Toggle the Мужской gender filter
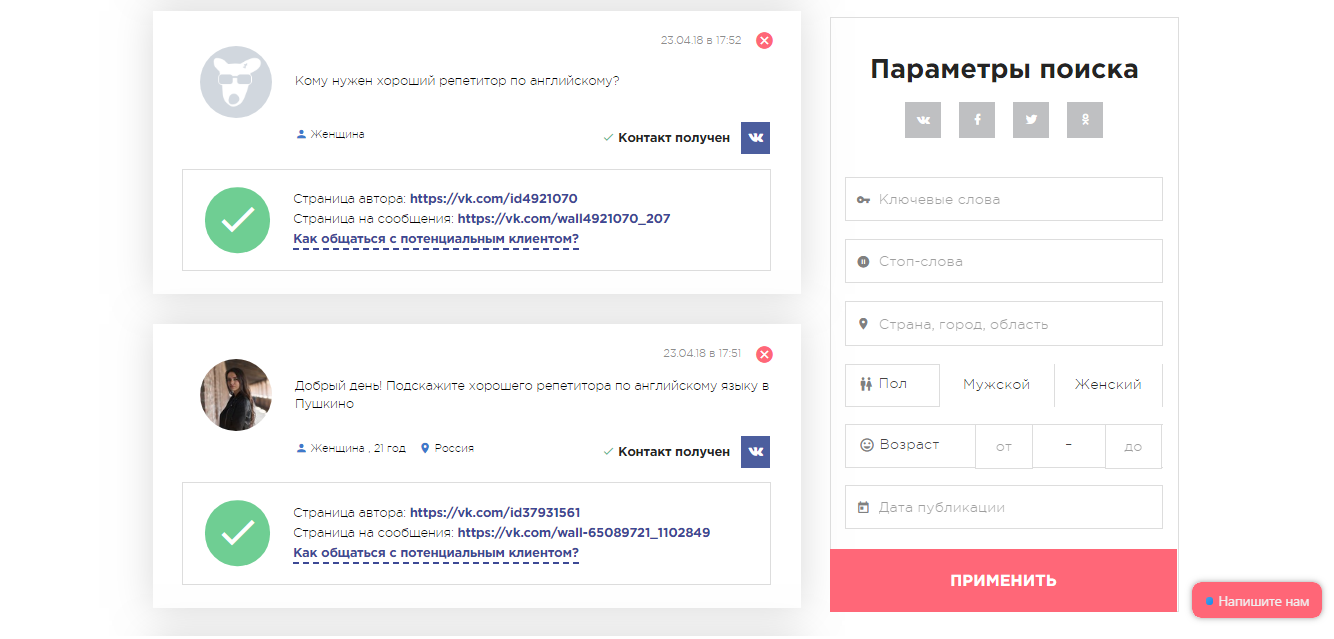This screenshot has height=639, width=1334. 996,384
